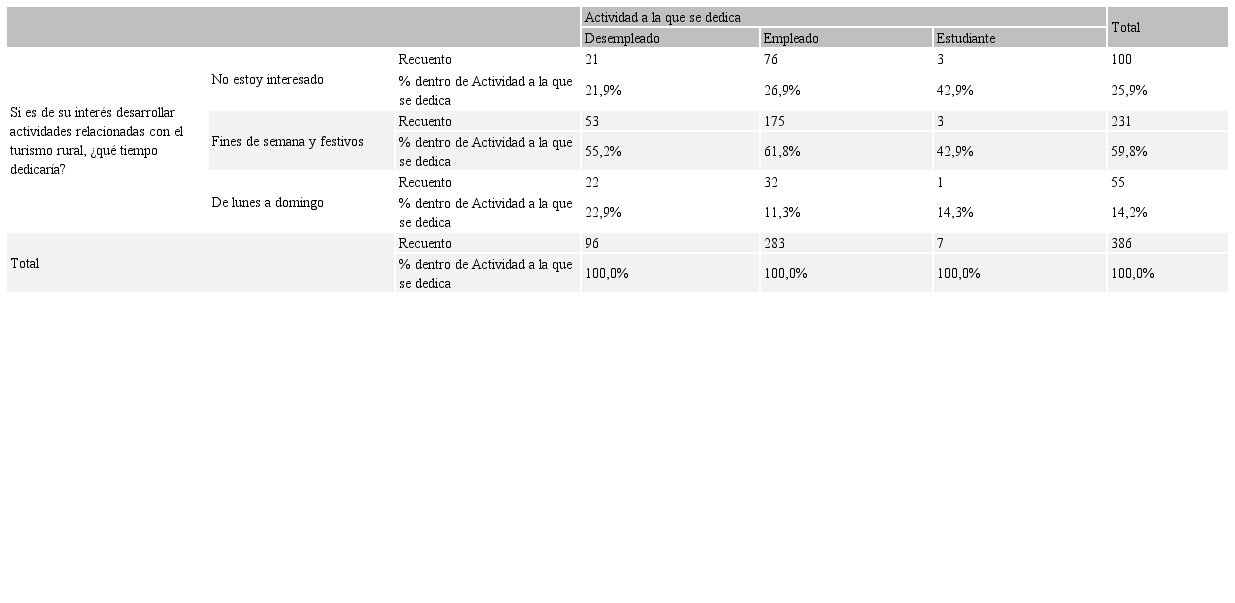Click the Total row label at bottom left

(x=25, y=263)
